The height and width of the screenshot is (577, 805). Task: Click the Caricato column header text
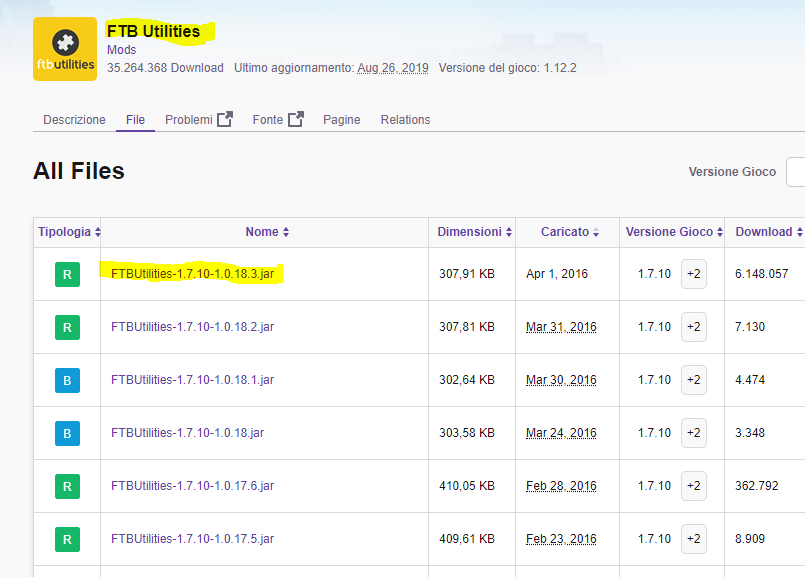[565, 232]
